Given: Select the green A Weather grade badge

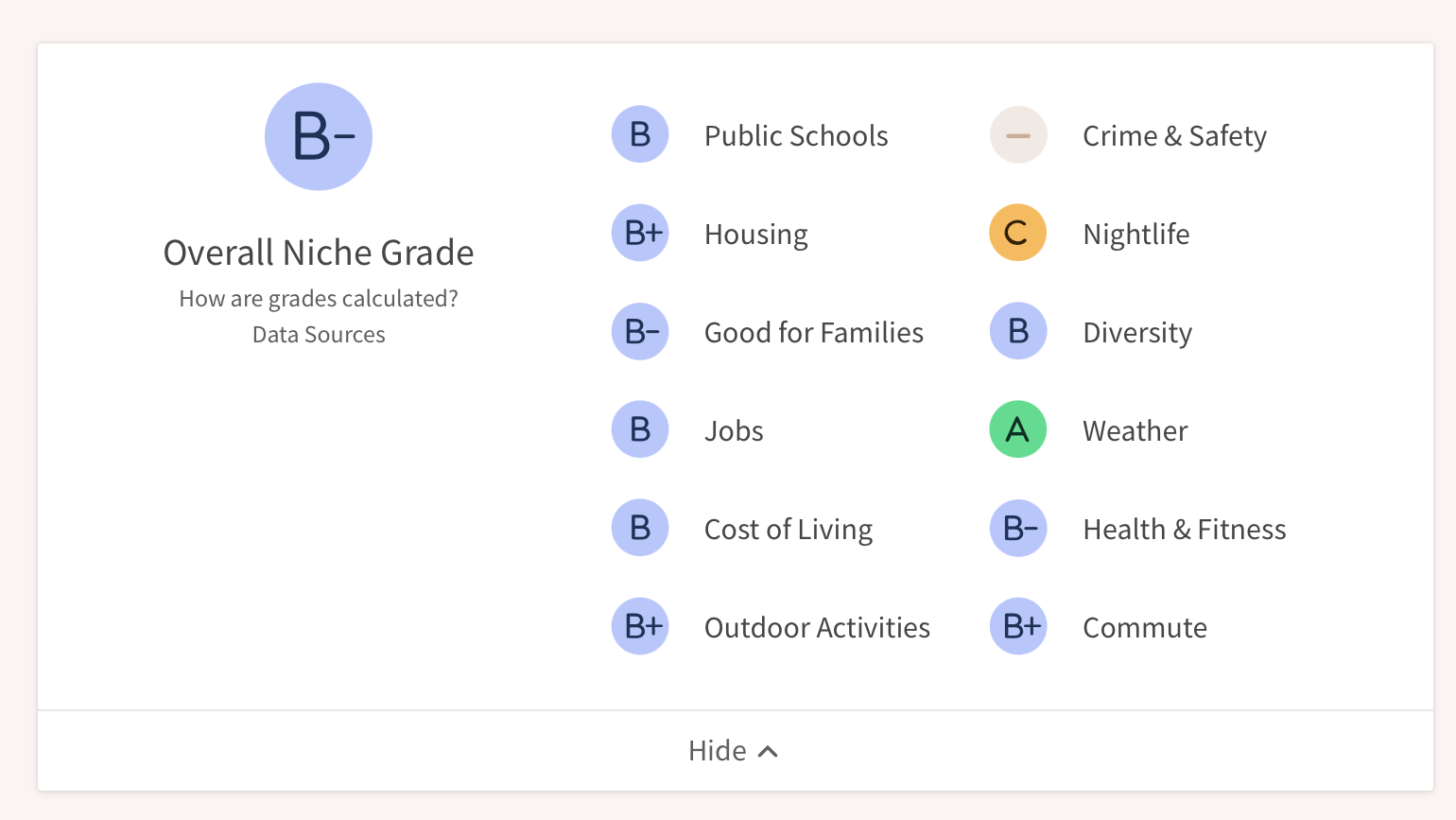Looking at the screenshot, I should pyautogui.click(x=1017, y=429).
